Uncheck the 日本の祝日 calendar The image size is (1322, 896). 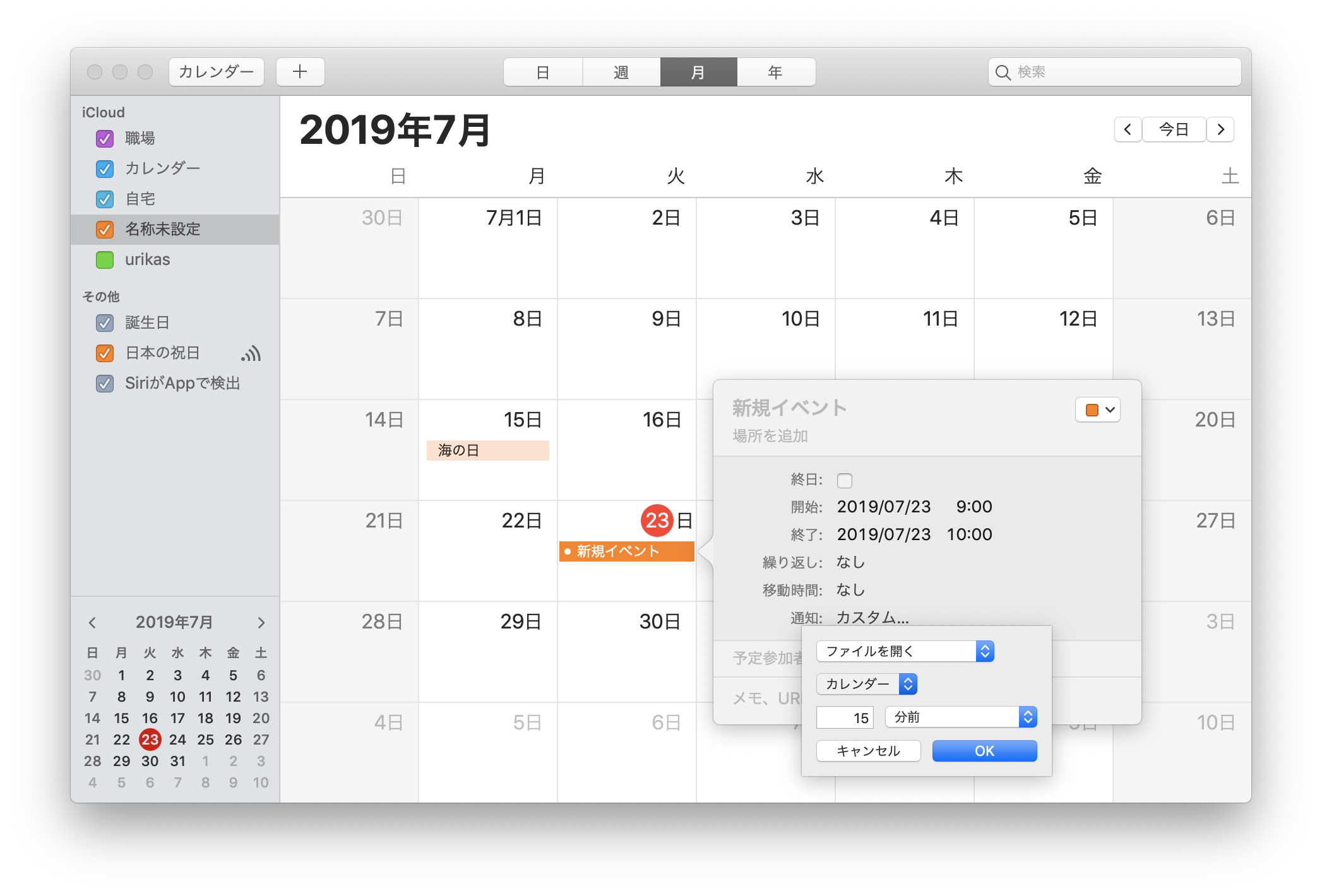(105, 353)
